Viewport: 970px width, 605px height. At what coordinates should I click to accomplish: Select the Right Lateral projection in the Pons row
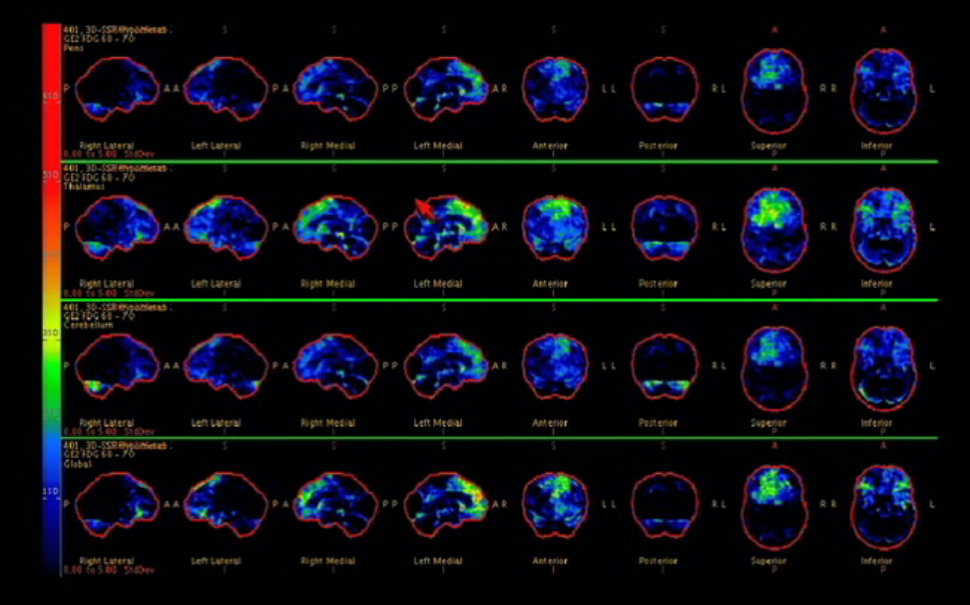pyautogui.click(x=115, y=90)
